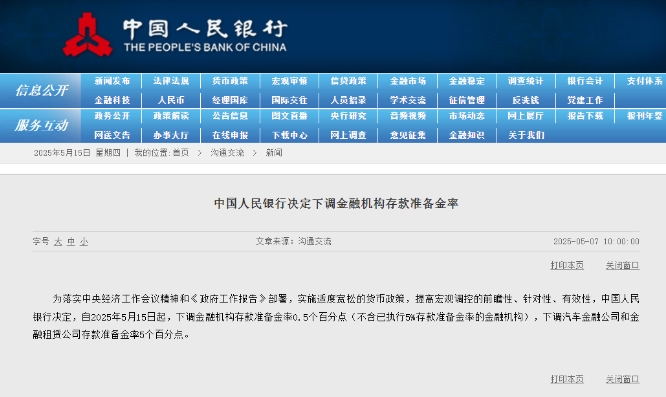Image resolution: width=666 pixels, height=397 pixels.
Task: Open 图文直播 in the navigation
Action: 289,116
